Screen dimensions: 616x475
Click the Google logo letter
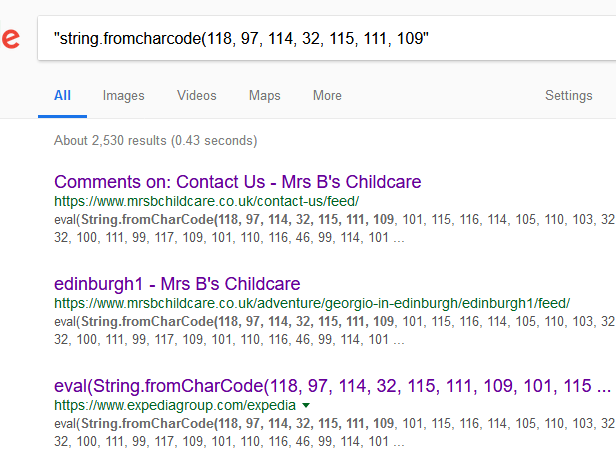(9, 39)
